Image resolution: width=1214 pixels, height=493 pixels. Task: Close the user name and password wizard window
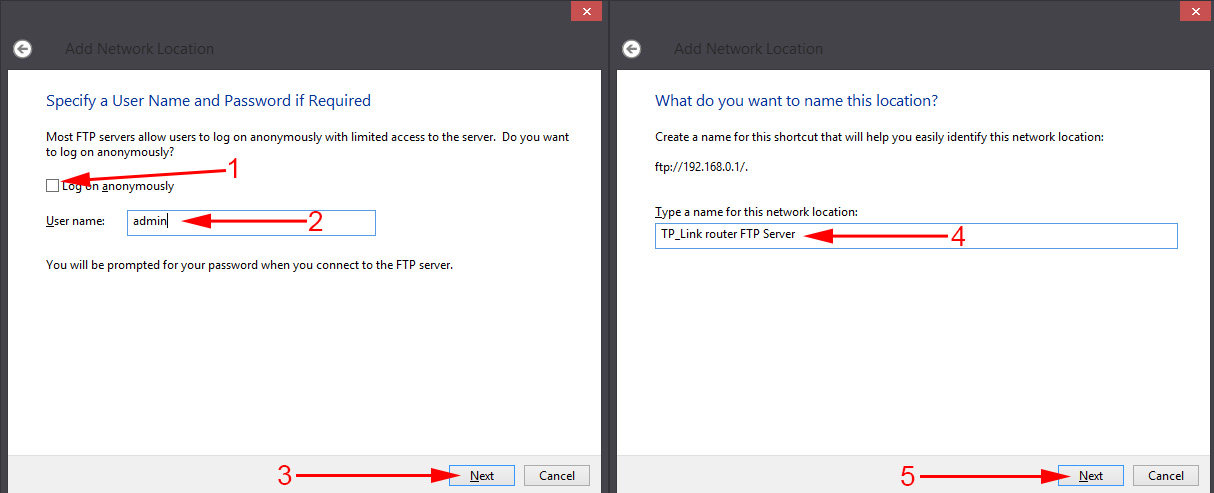585,11
